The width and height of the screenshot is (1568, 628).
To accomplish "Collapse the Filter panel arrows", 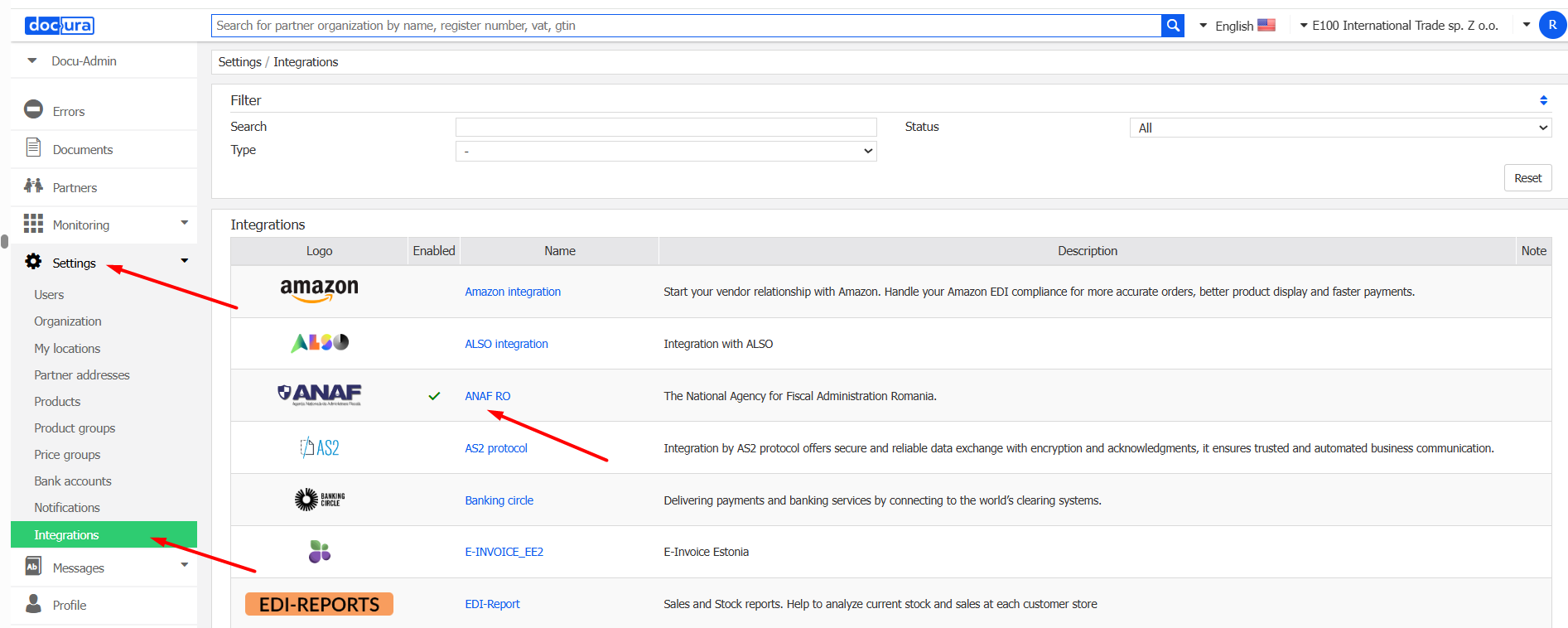I will pyautogui.click(x=1543, y=100).
